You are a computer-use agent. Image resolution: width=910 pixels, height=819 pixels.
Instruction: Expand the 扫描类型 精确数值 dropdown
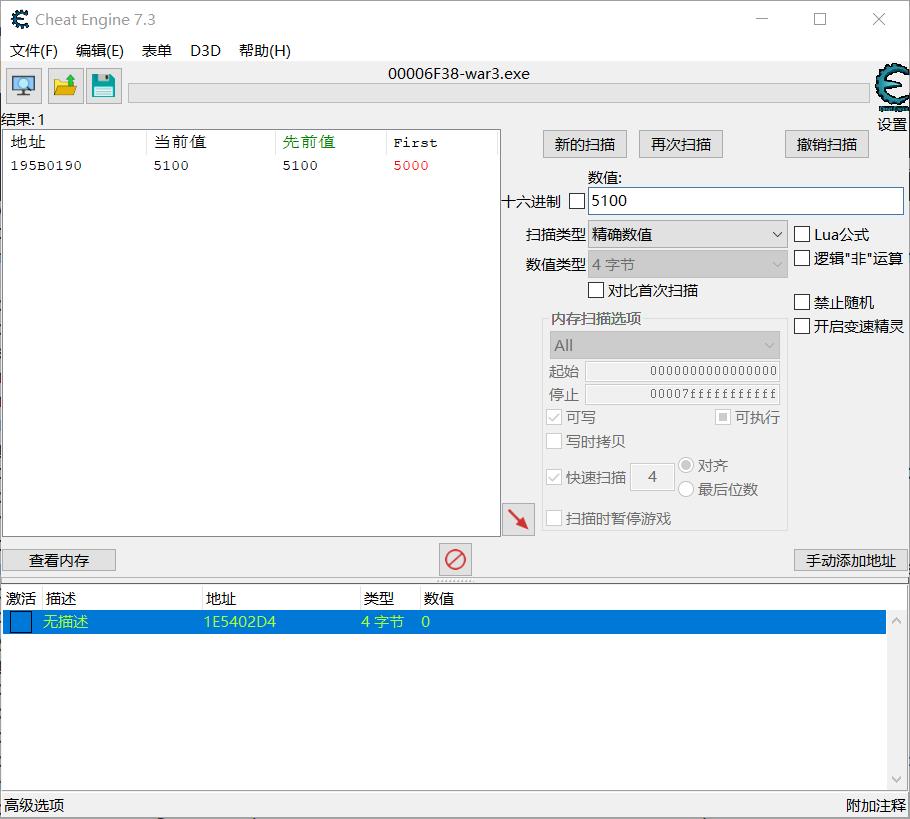[687, 234]
